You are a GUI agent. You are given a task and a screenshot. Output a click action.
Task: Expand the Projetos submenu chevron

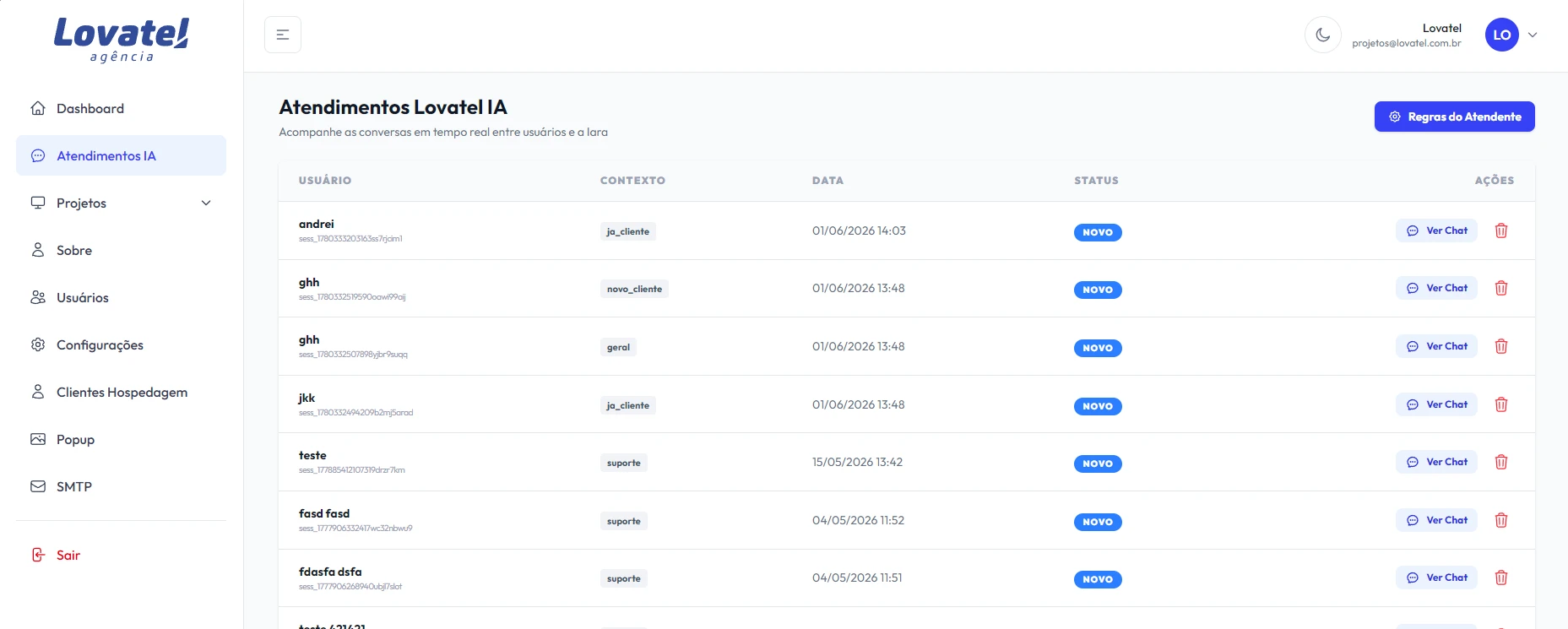[x=206, y=203]
